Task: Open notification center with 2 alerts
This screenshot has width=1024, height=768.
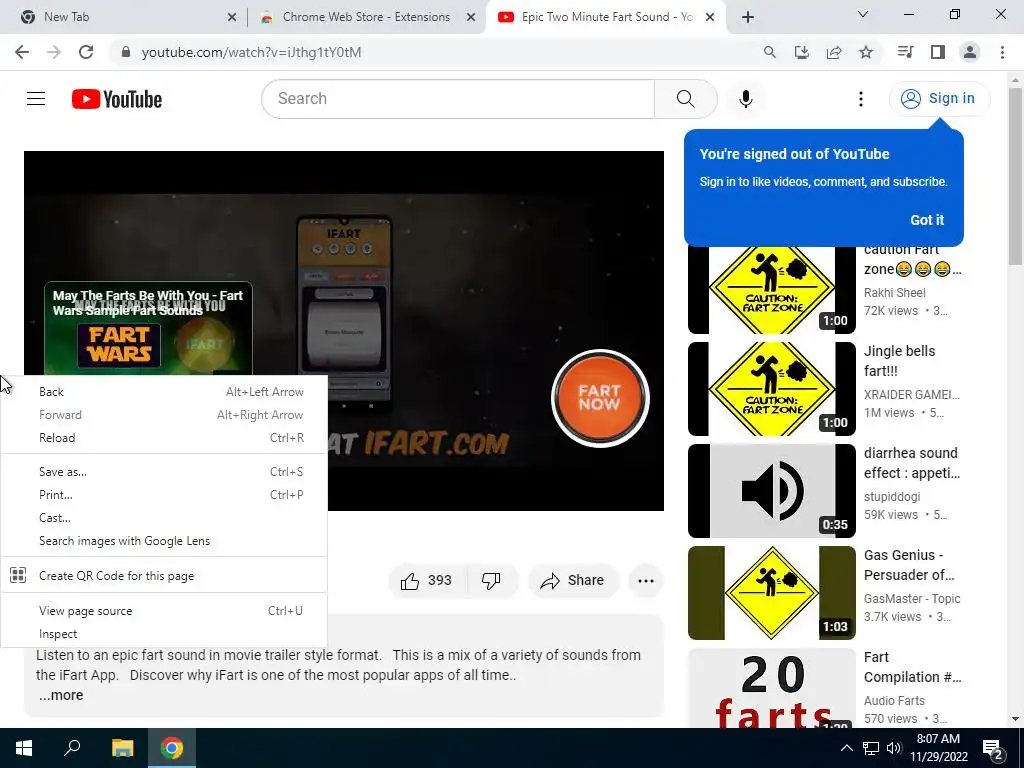Action: [993, 750]
